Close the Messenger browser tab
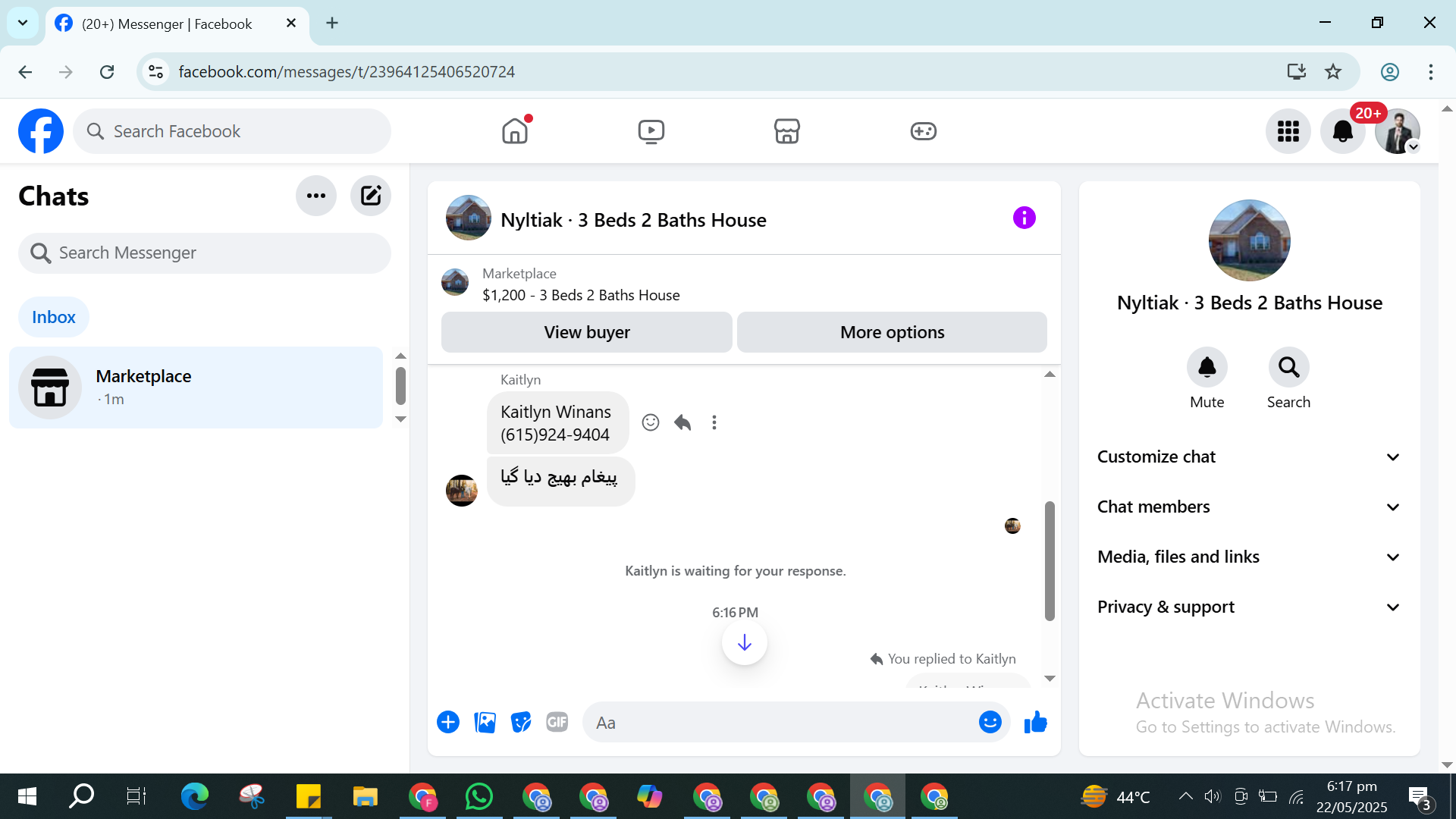 tap(291, 24)
